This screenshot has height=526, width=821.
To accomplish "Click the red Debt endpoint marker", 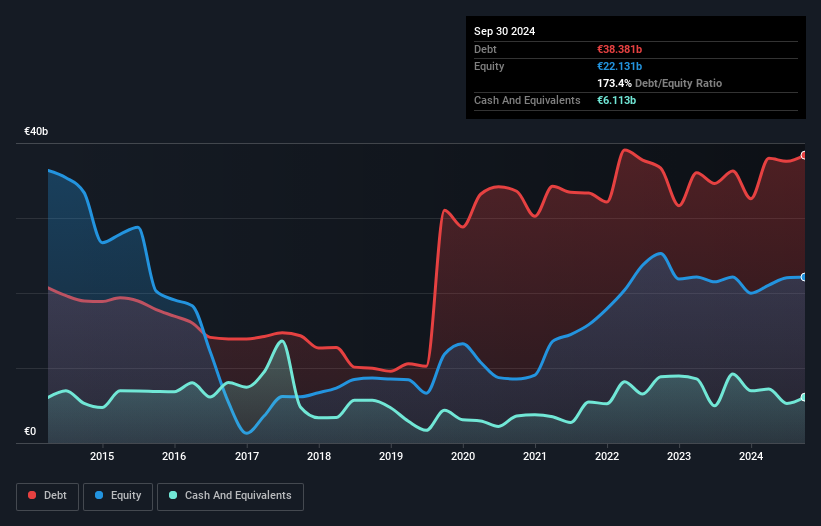I will [804, 155].
